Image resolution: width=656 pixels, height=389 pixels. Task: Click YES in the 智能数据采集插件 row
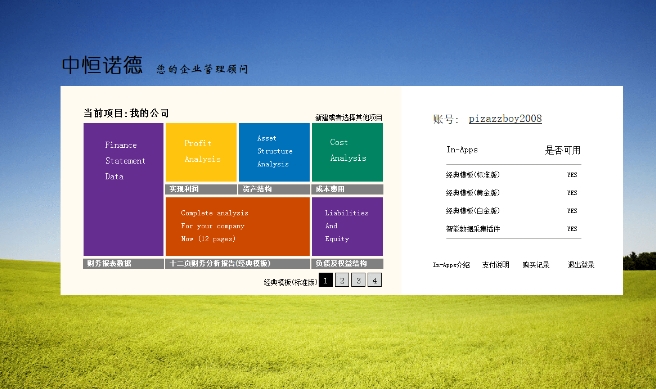tap(572, 229)
